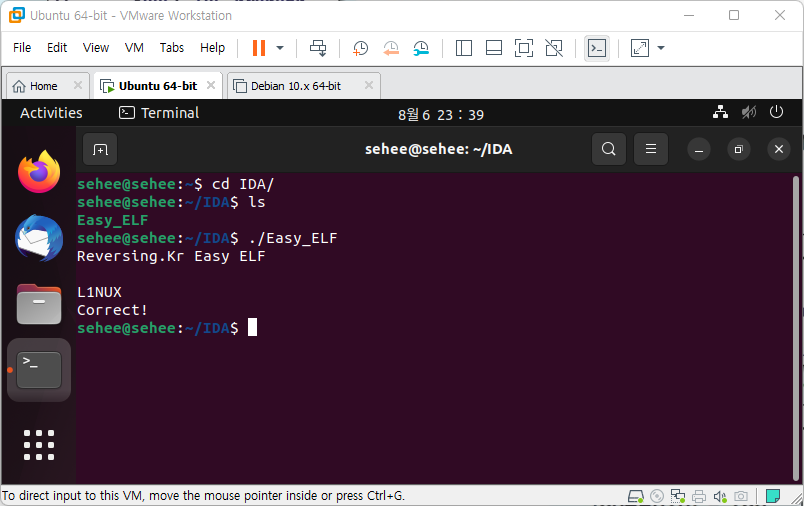Open the Files manager from the dock

(x=39, y=303)
